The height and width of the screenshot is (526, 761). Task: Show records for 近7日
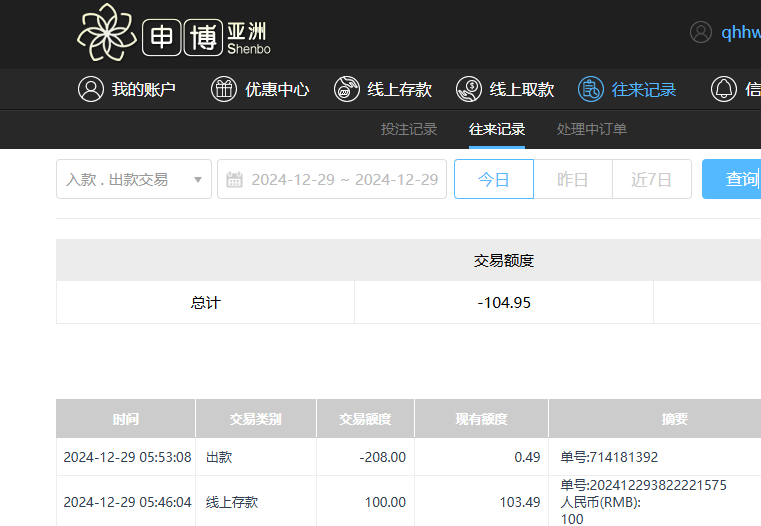point(651,179)
